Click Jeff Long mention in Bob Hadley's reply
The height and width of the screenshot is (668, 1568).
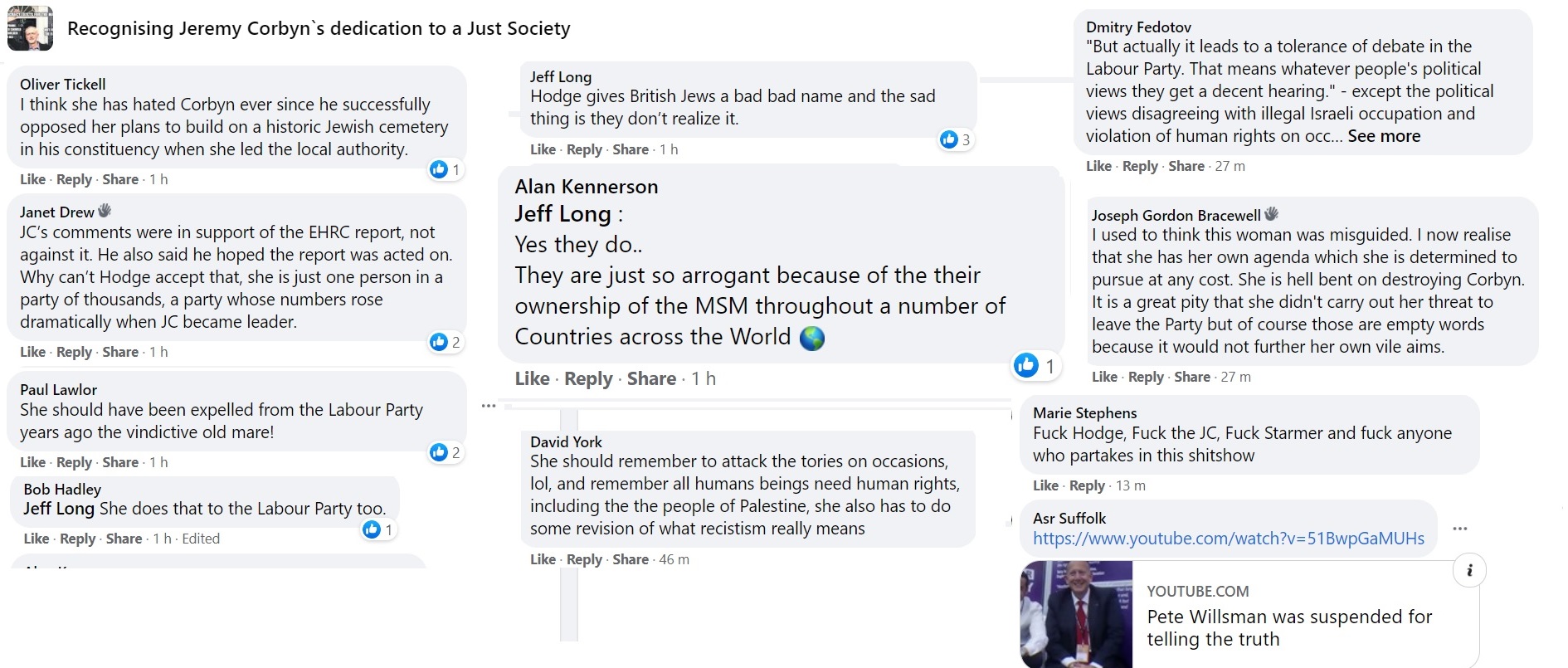click(x=59, y=509)
